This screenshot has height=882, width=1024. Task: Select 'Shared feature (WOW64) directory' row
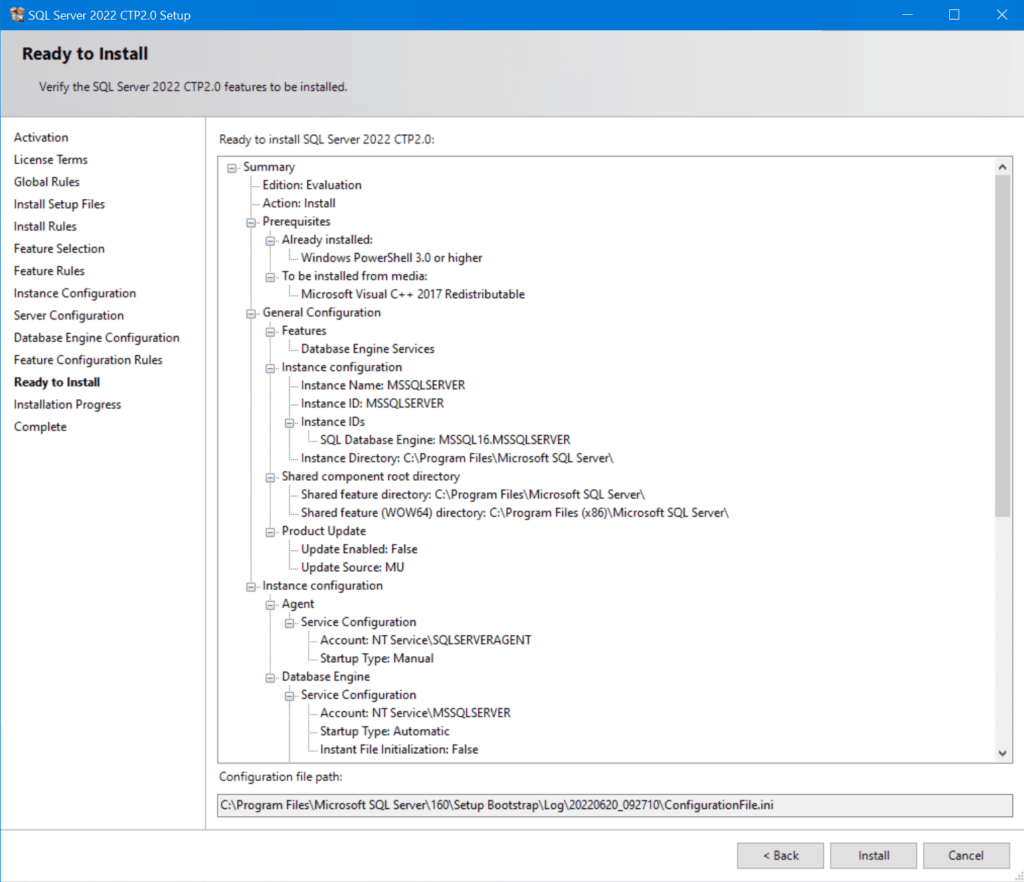pos(515,513)
